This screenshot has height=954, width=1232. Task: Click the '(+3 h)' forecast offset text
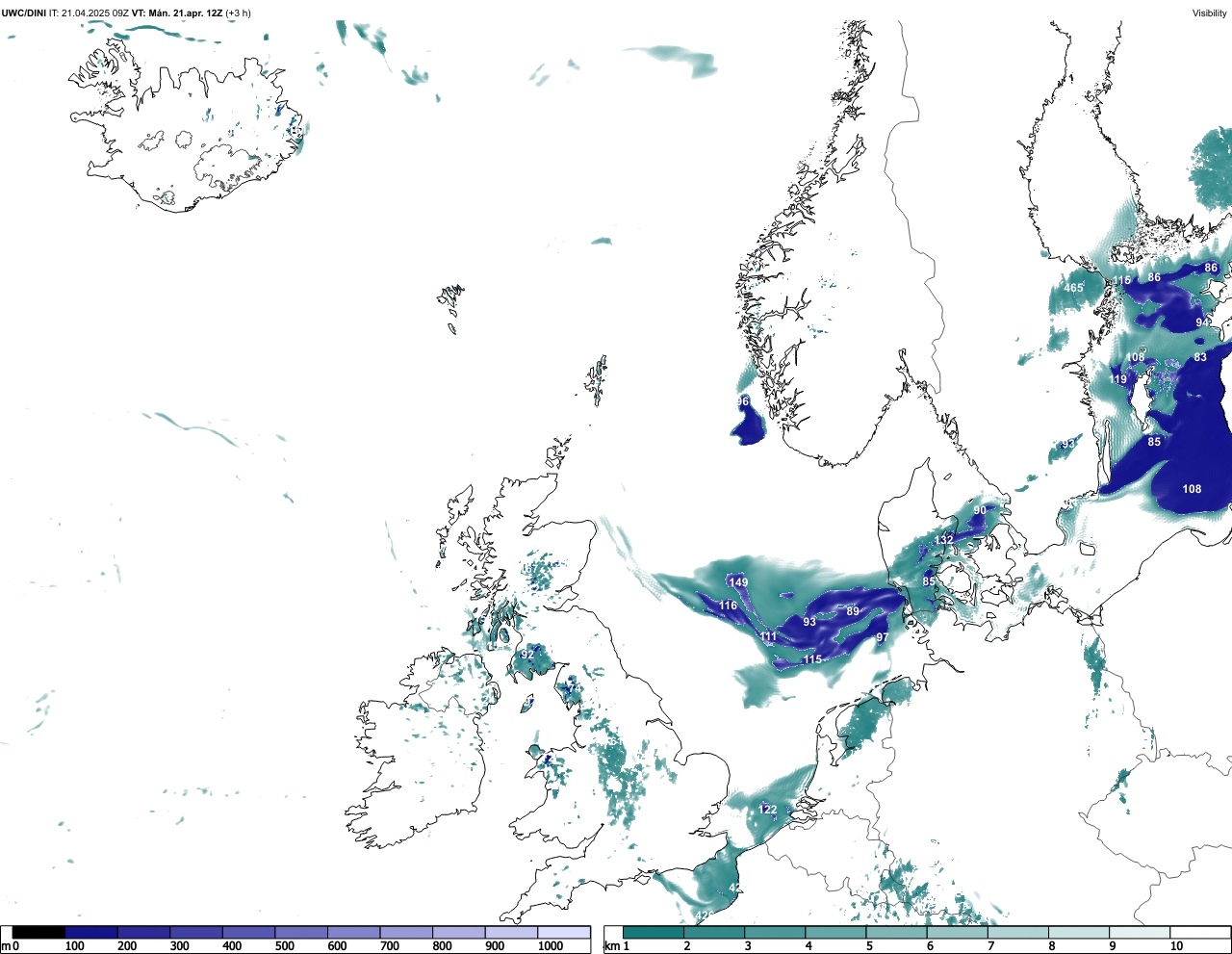238,13
